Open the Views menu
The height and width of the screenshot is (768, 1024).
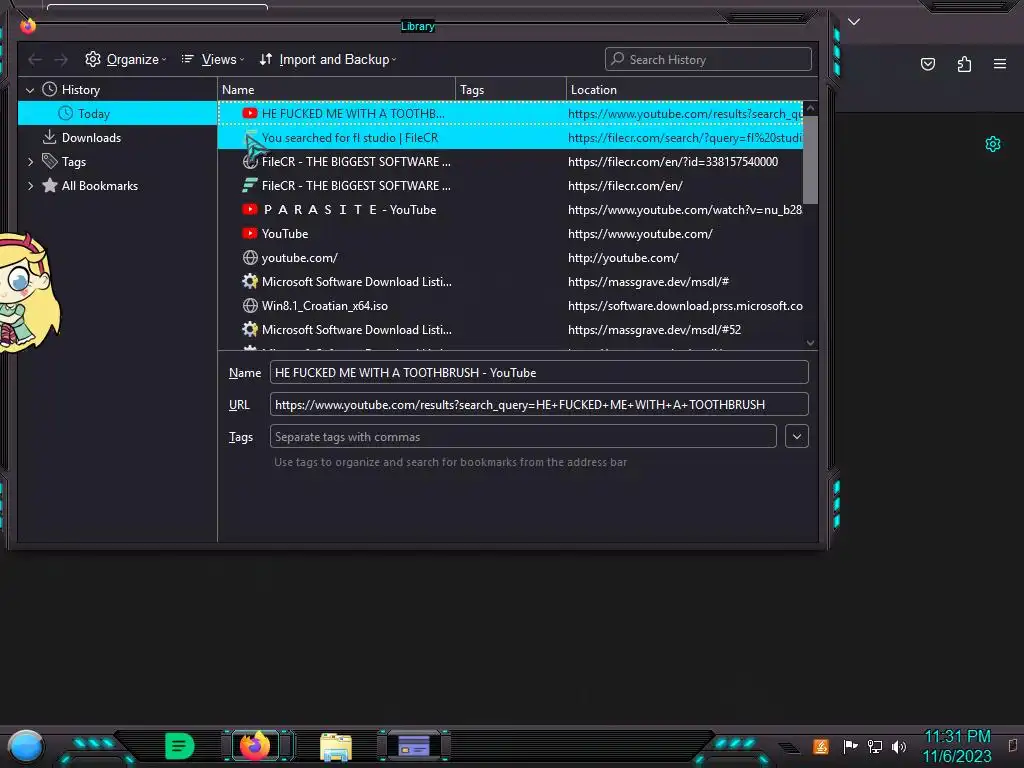(x=212, y=59)
